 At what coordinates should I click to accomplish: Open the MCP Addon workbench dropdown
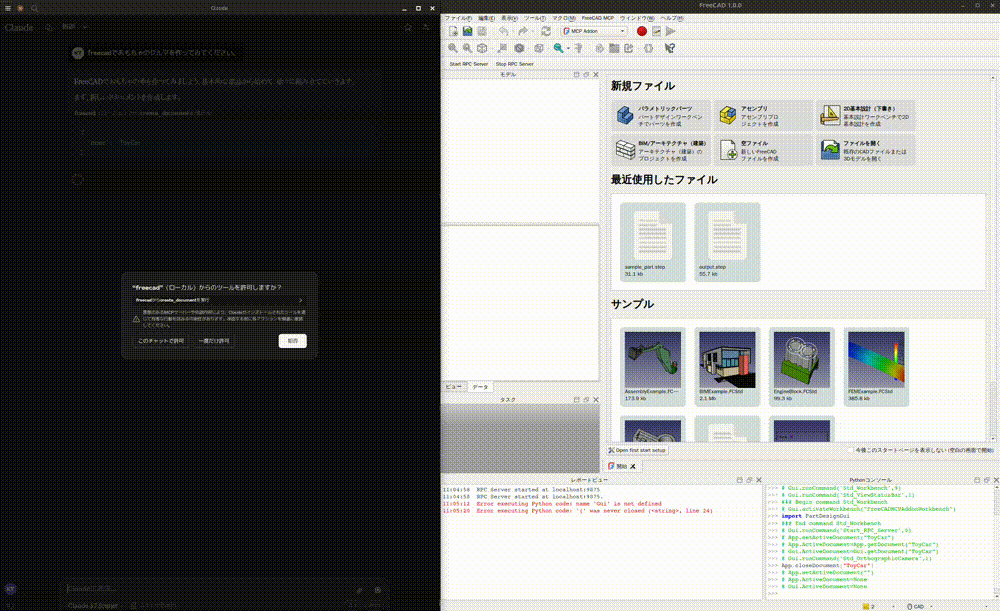594,32
